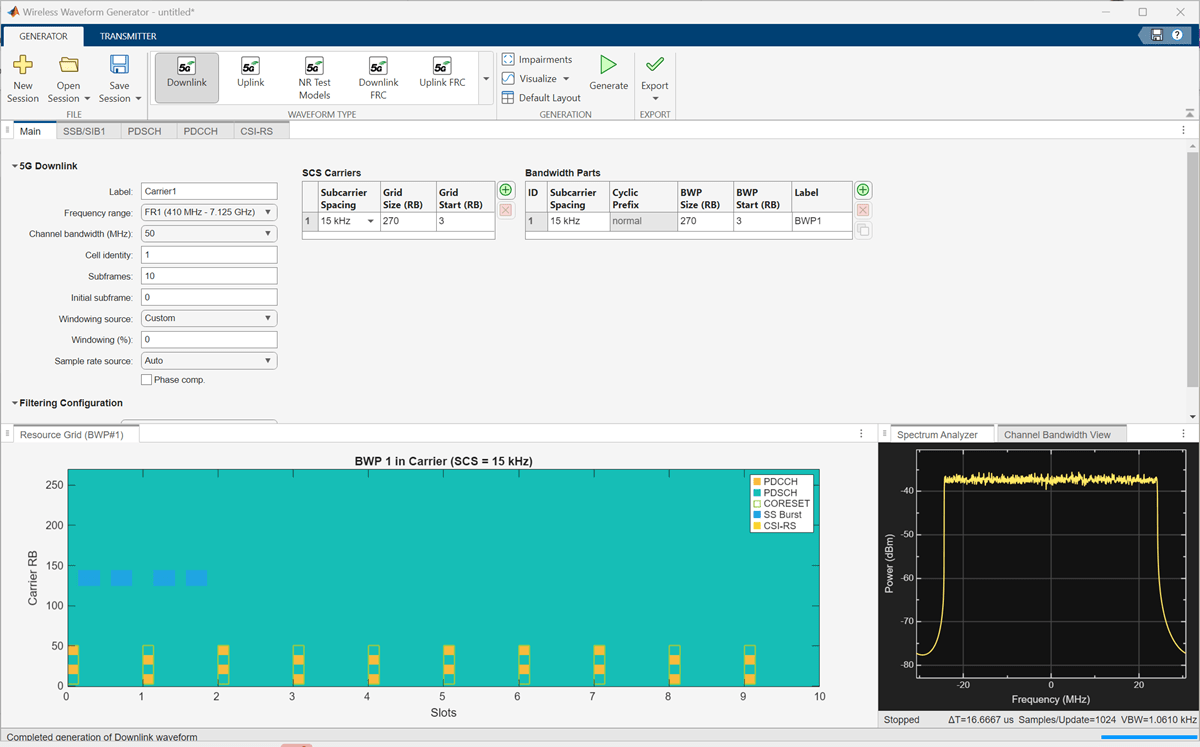Viewport: 1200px width, 747px height.
Task: Click the SS Burst legend swatch
Action: click(x=757, y=514)
